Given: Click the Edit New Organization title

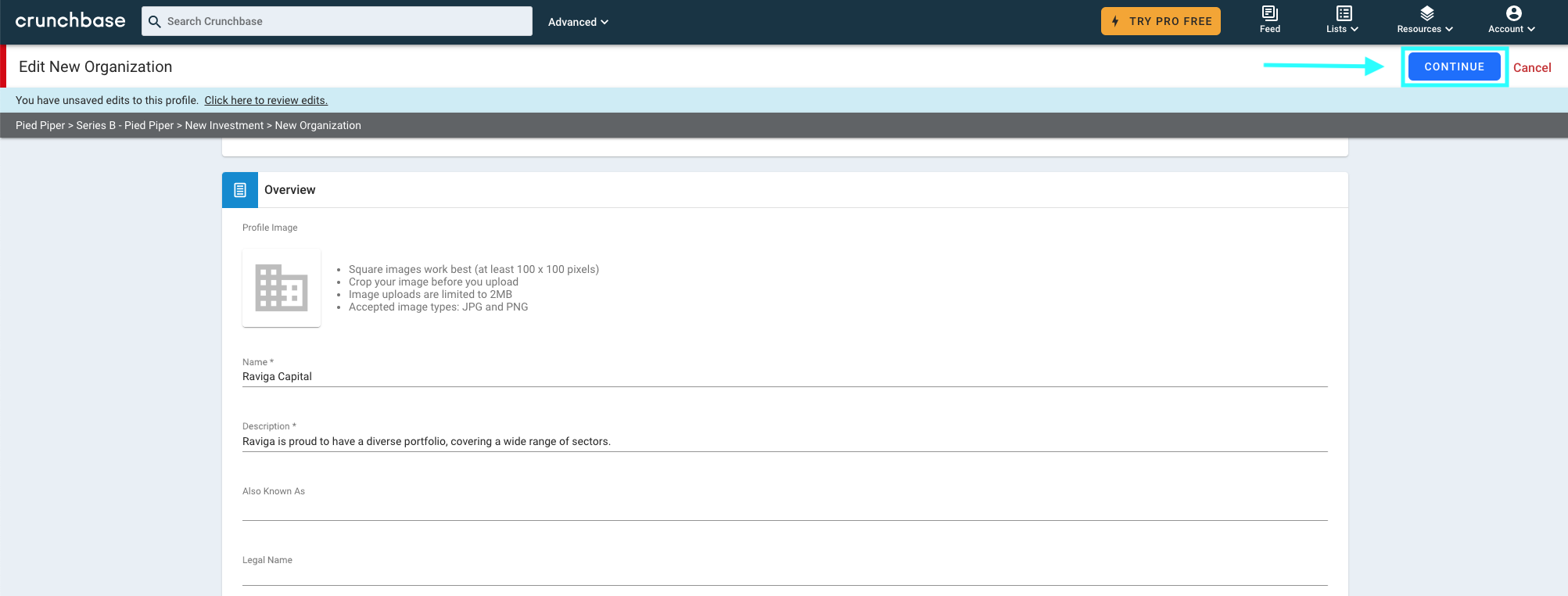Looking at the screenshot, I should [x=95, y=66].
